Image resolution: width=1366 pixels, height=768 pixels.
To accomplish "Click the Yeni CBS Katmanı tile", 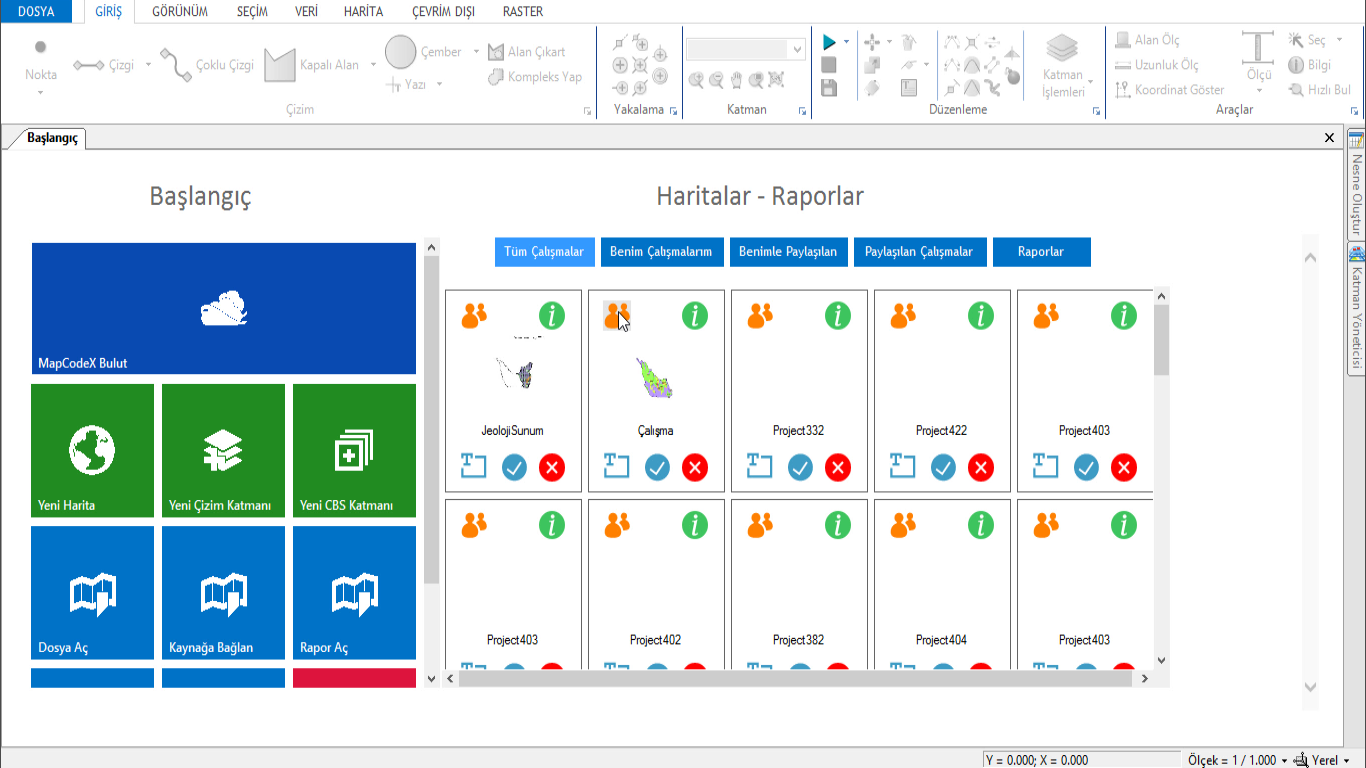I will tap(354, 451).
